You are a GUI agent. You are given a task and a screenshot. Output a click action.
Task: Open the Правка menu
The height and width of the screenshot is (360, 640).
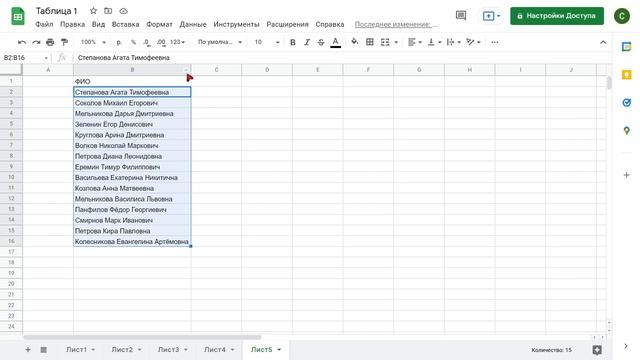[73, 24]
